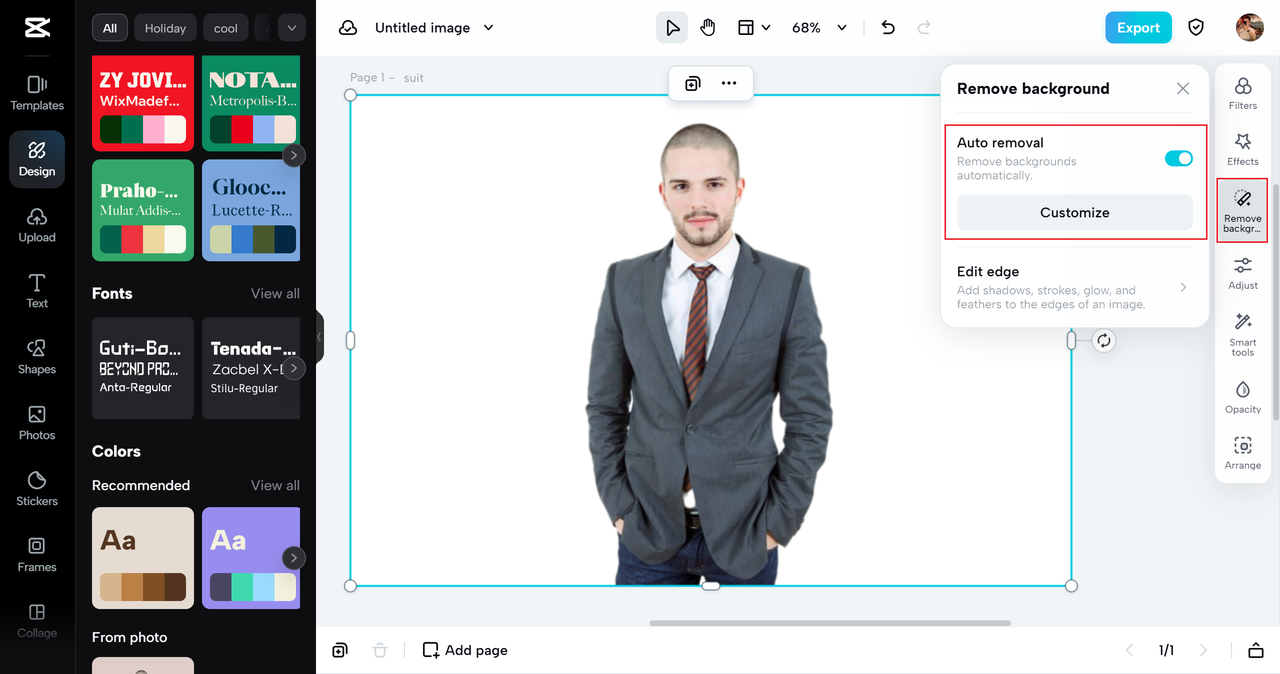Click the delete page trash icon
1280x674 pixels.
coord(380,650)
